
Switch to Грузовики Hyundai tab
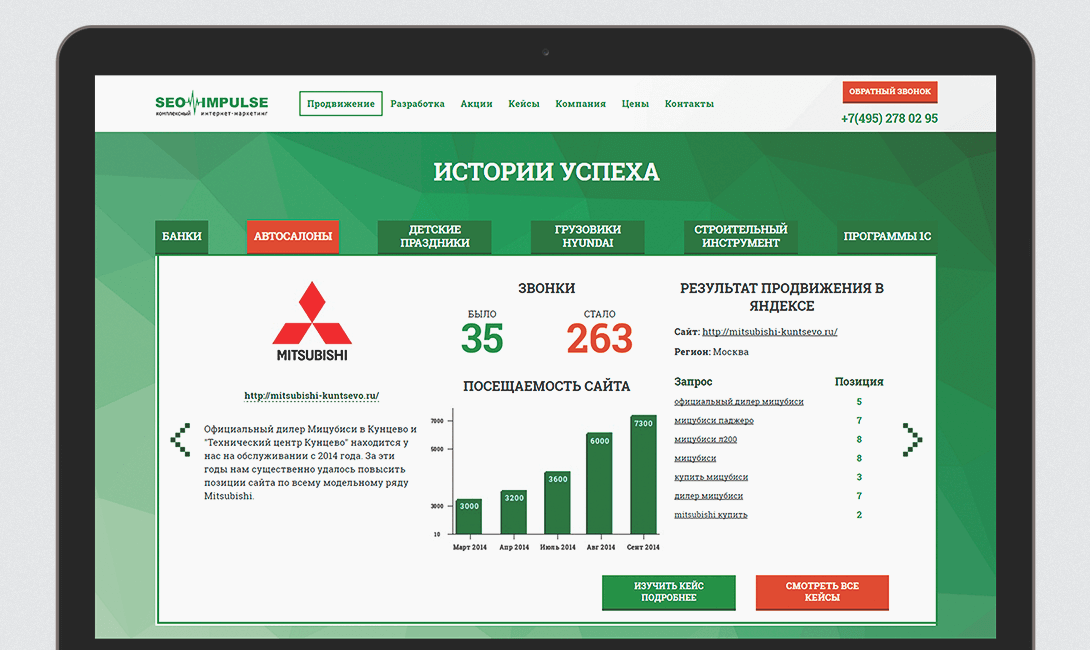[x=587, y=236]
